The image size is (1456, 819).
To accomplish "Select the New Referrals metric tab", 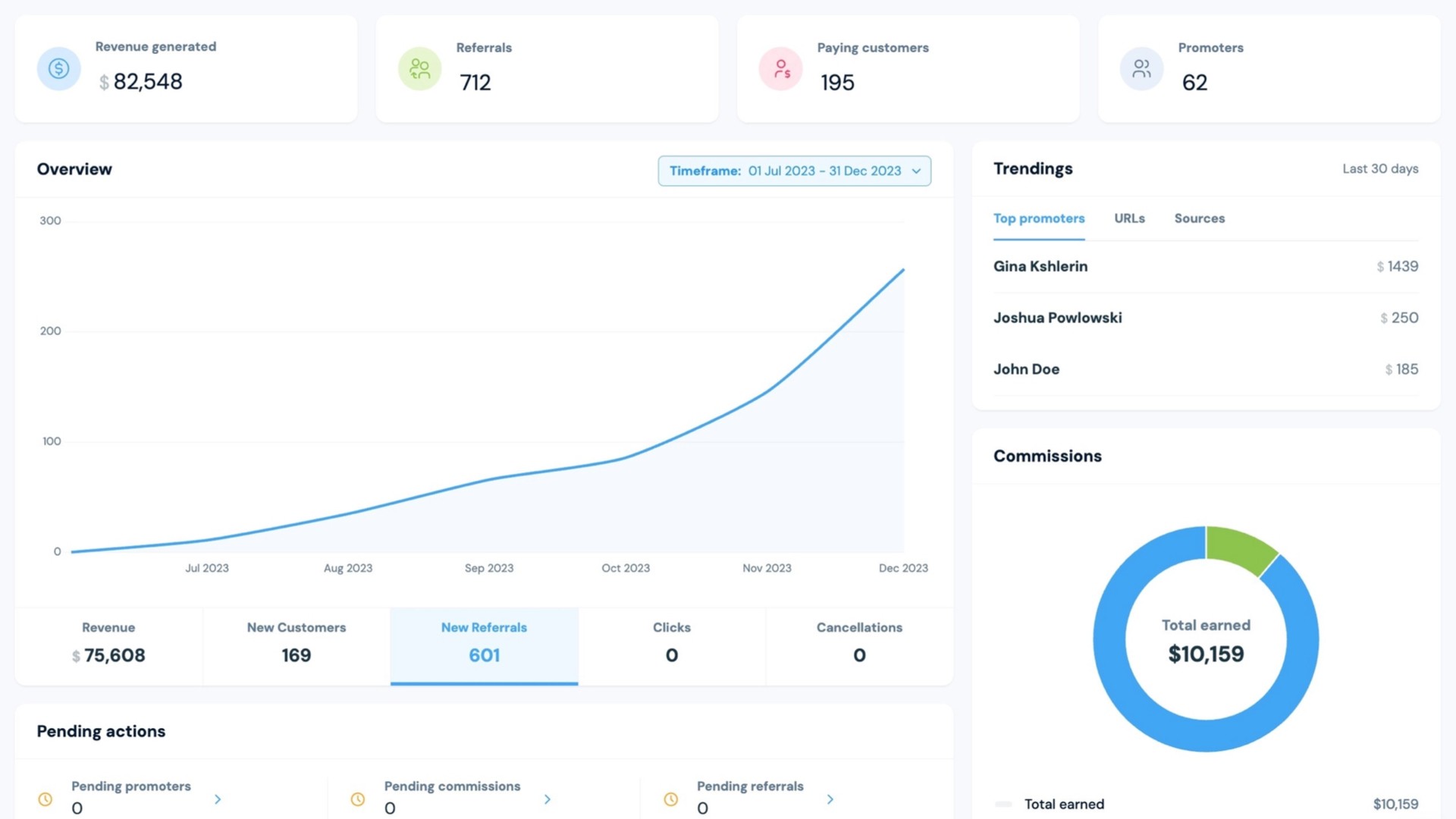I will [x=485, y=646].
